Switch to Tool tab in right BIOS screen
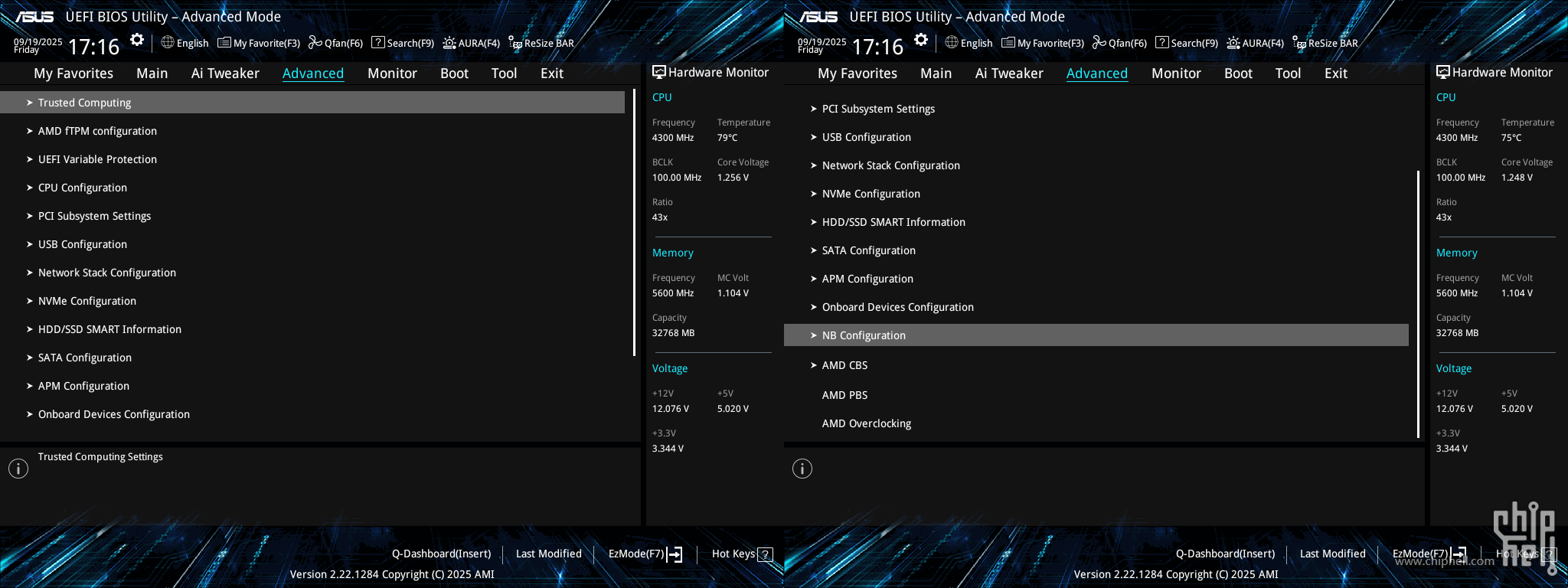The height and width of the screenshot is (588, 1568). tap(1288, 73)
